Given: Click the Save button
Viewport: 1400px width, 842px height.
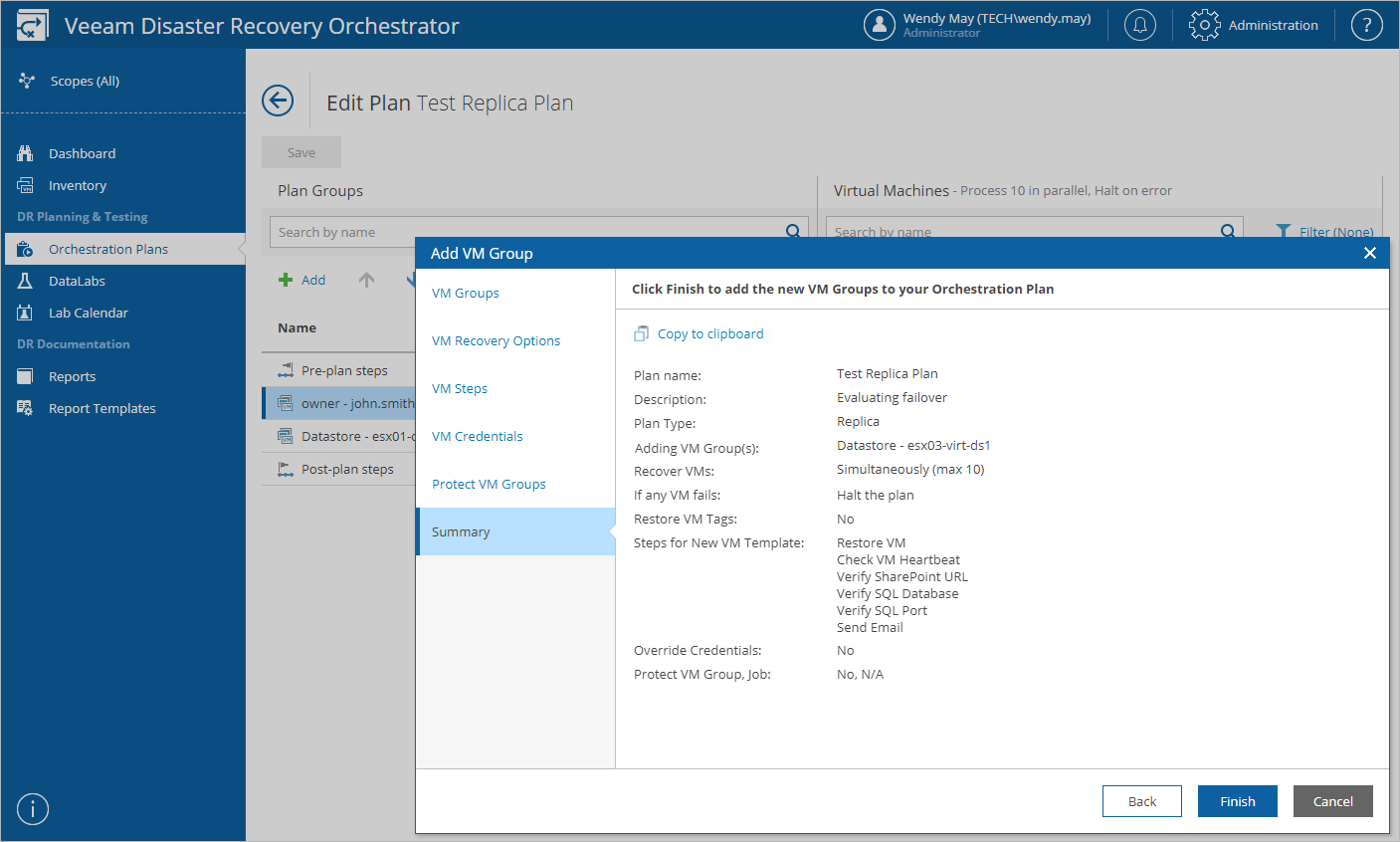Looking at the screenshot, I should coord(301,152).
